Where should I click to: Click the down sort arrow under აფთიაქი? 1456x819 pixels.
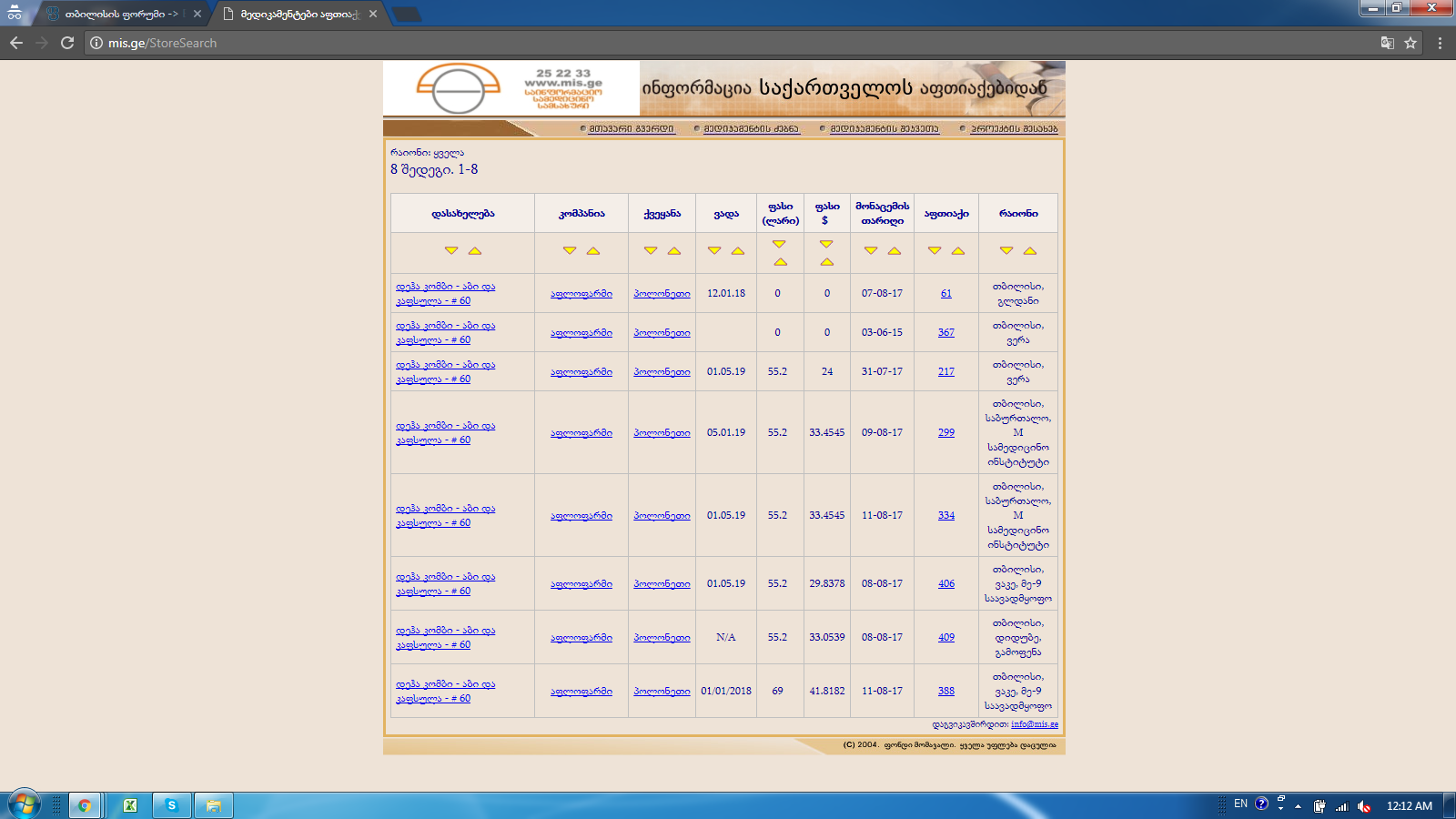(935, 250)
